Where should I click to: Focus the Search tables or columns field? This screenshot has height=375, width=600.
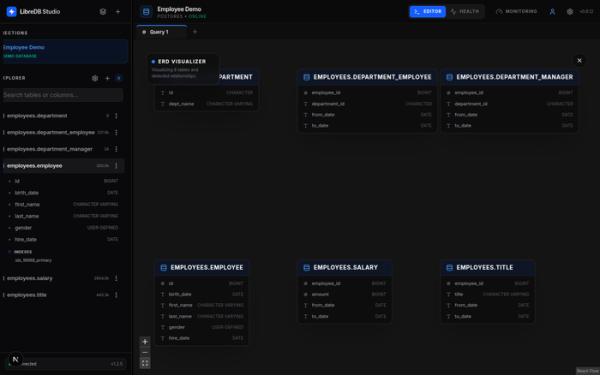click(63, 95)
